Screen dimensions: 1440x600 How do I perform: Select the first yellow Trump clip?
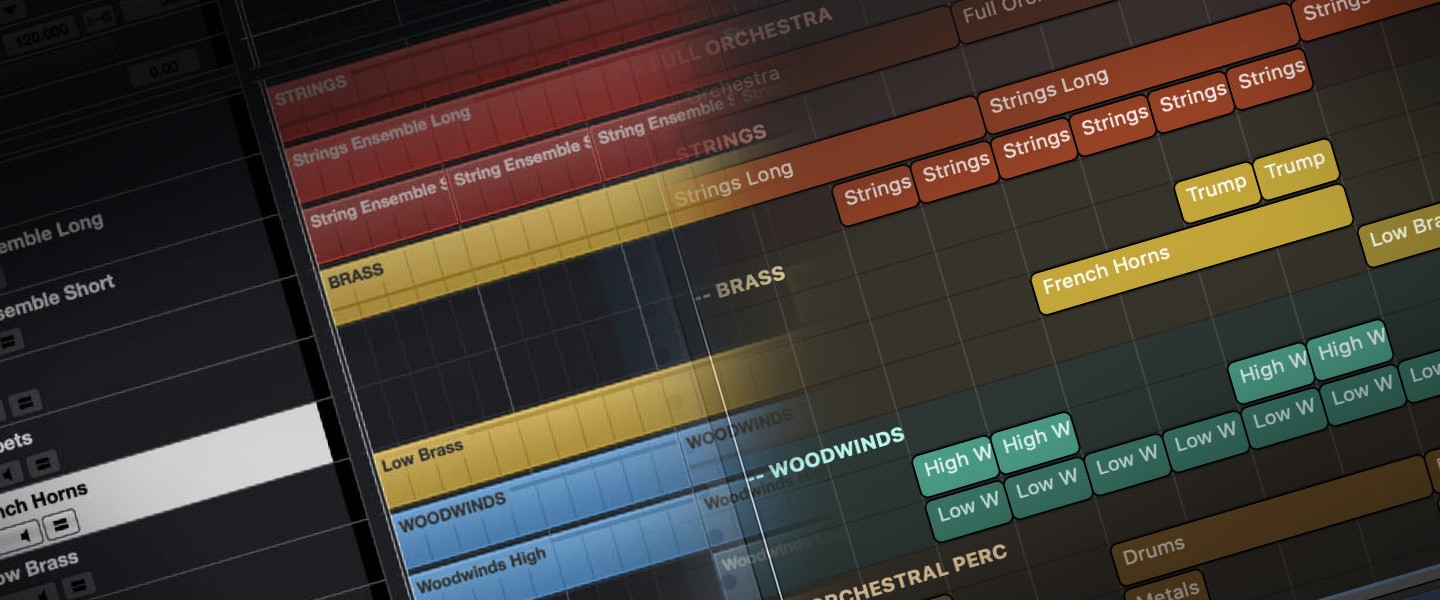tap(1216, 188)
